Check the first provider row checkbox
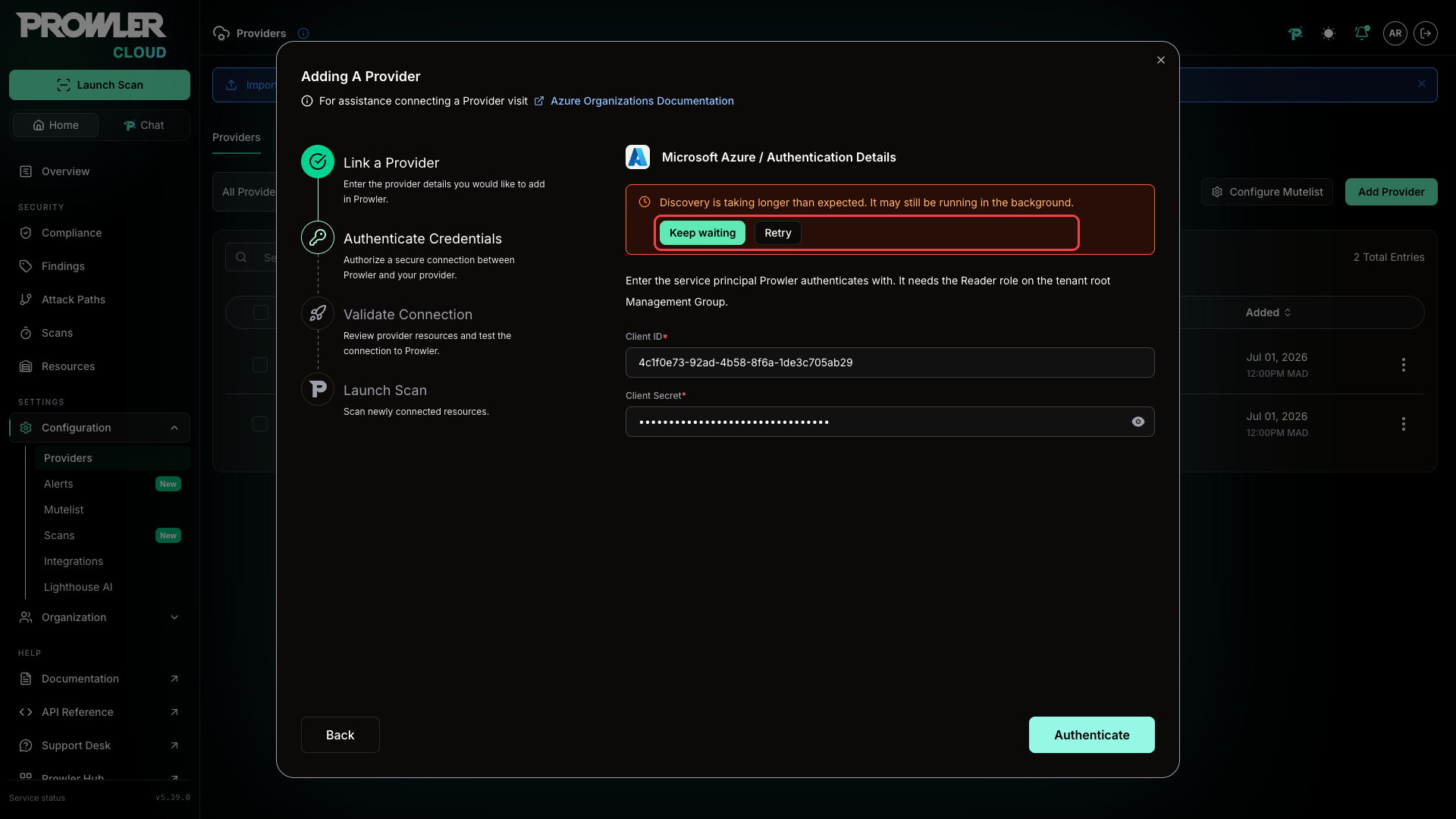The width and height of the screenshot is (1456, 819). click(260, 365)
